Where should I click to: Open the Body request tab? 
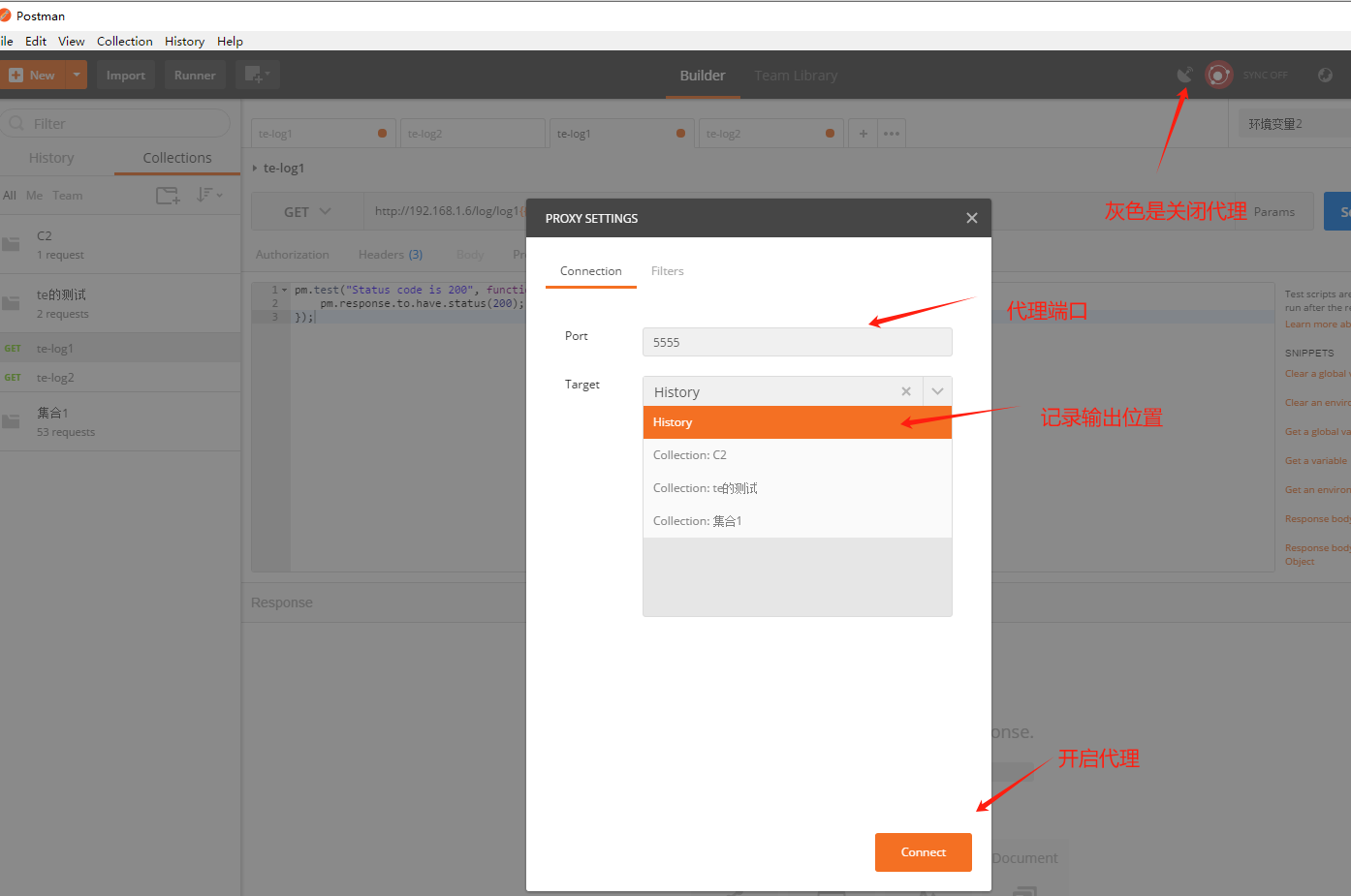470,255
